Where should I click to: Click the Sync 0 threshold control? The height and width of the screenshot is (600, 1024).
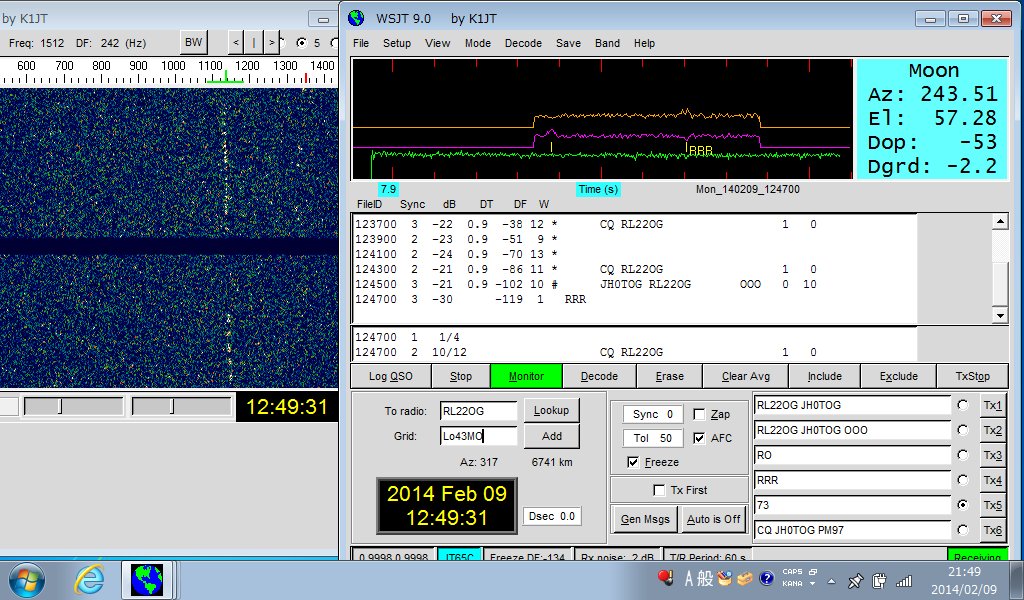[652, 414]
